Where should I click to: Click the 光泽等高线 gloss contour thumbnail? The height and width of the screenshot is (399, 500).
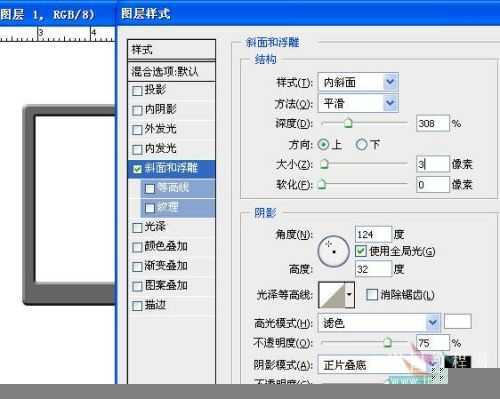click(x=332, y=295)
